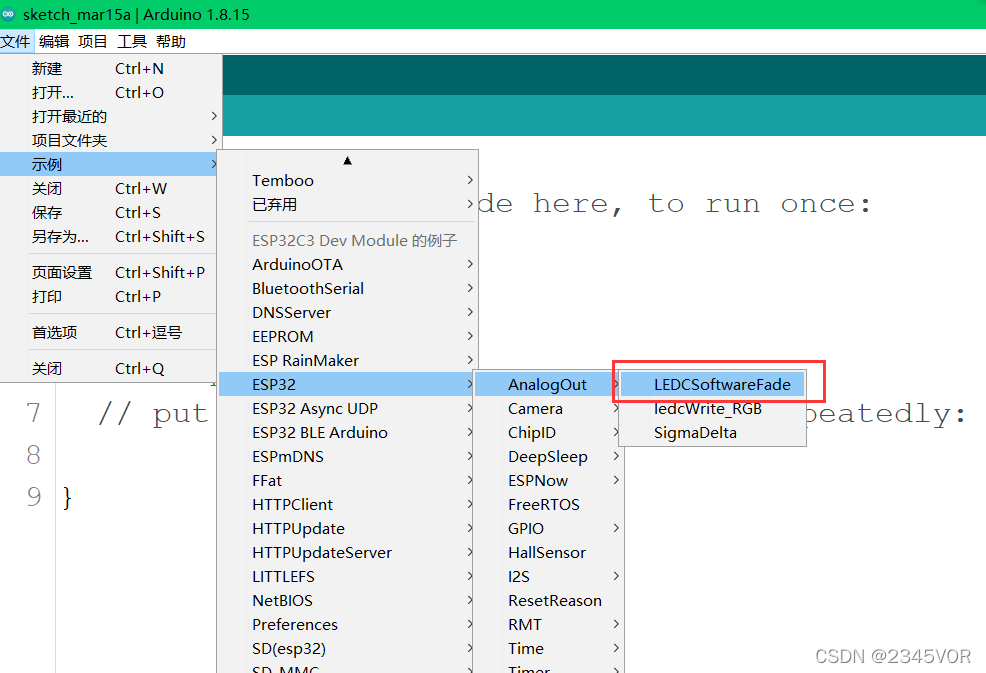Open the FreeRTOS example
986x673 pixels.
(x=548, y=504)
